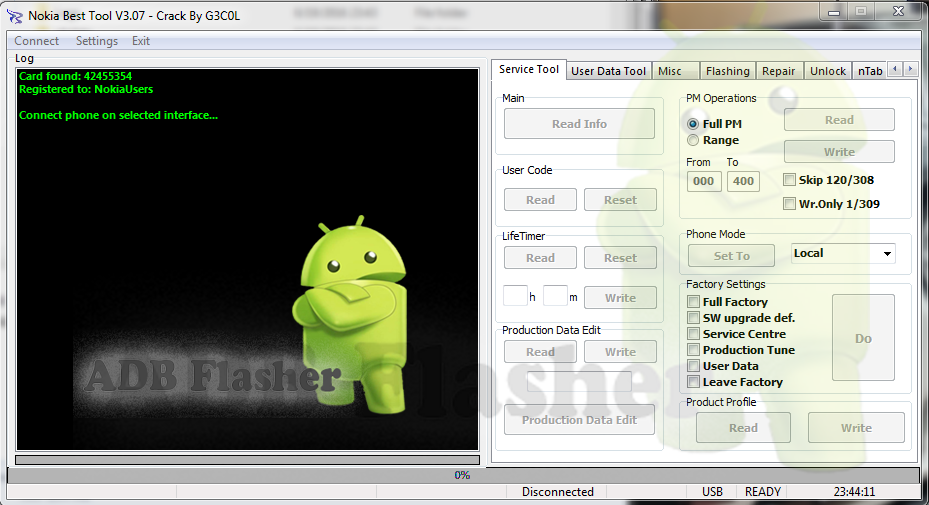Click the PM From field showing 000
Viewport: 929px width, 505px height.
pos(704,181)
